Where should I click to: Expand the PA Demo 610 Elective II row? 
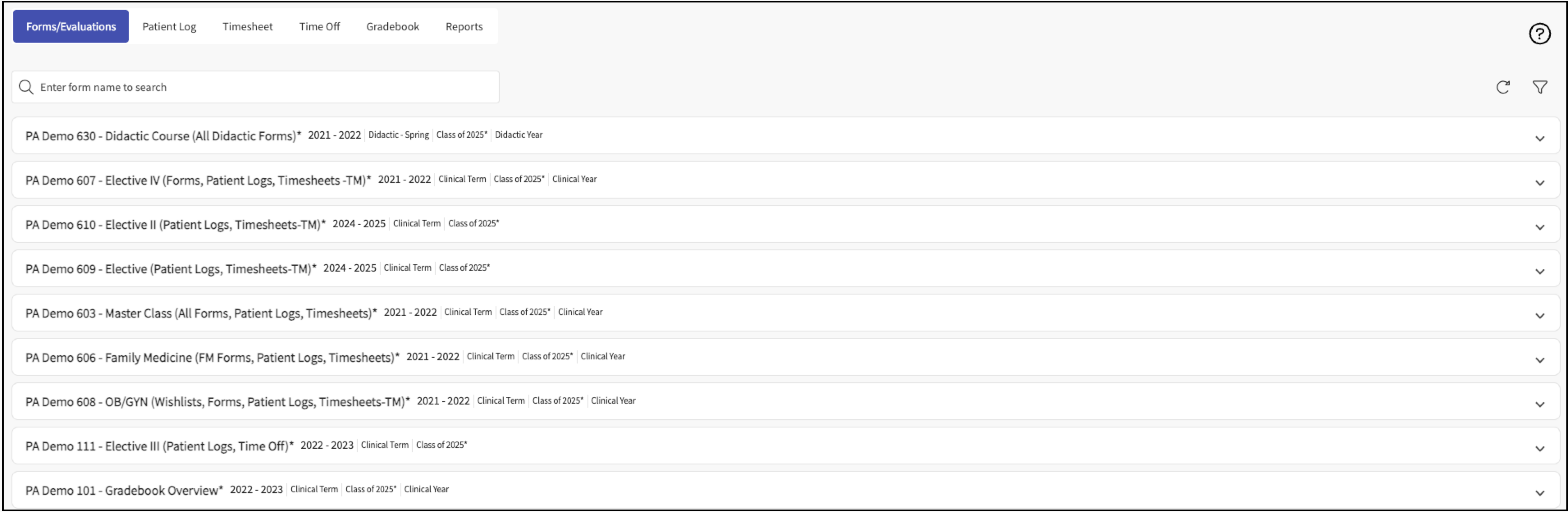(1539, 228)
